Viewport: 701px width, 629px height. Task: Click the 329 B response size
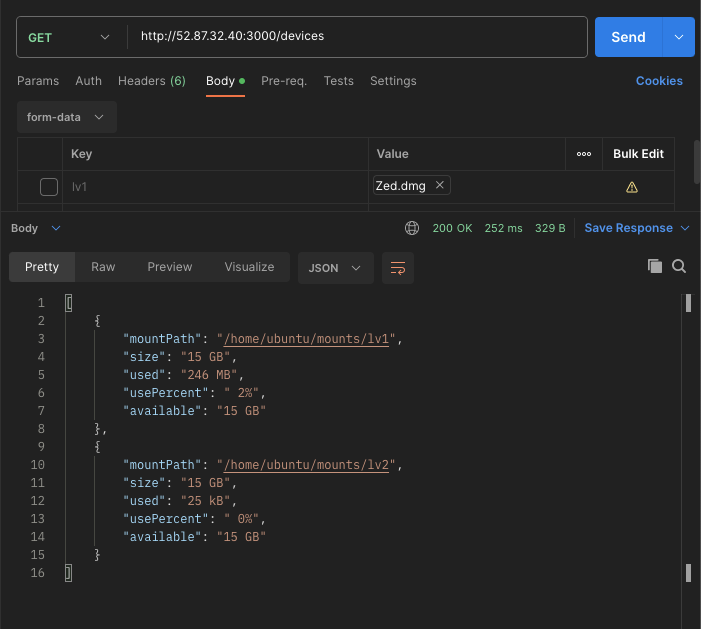pyautogui.click(x=550, y=228)
